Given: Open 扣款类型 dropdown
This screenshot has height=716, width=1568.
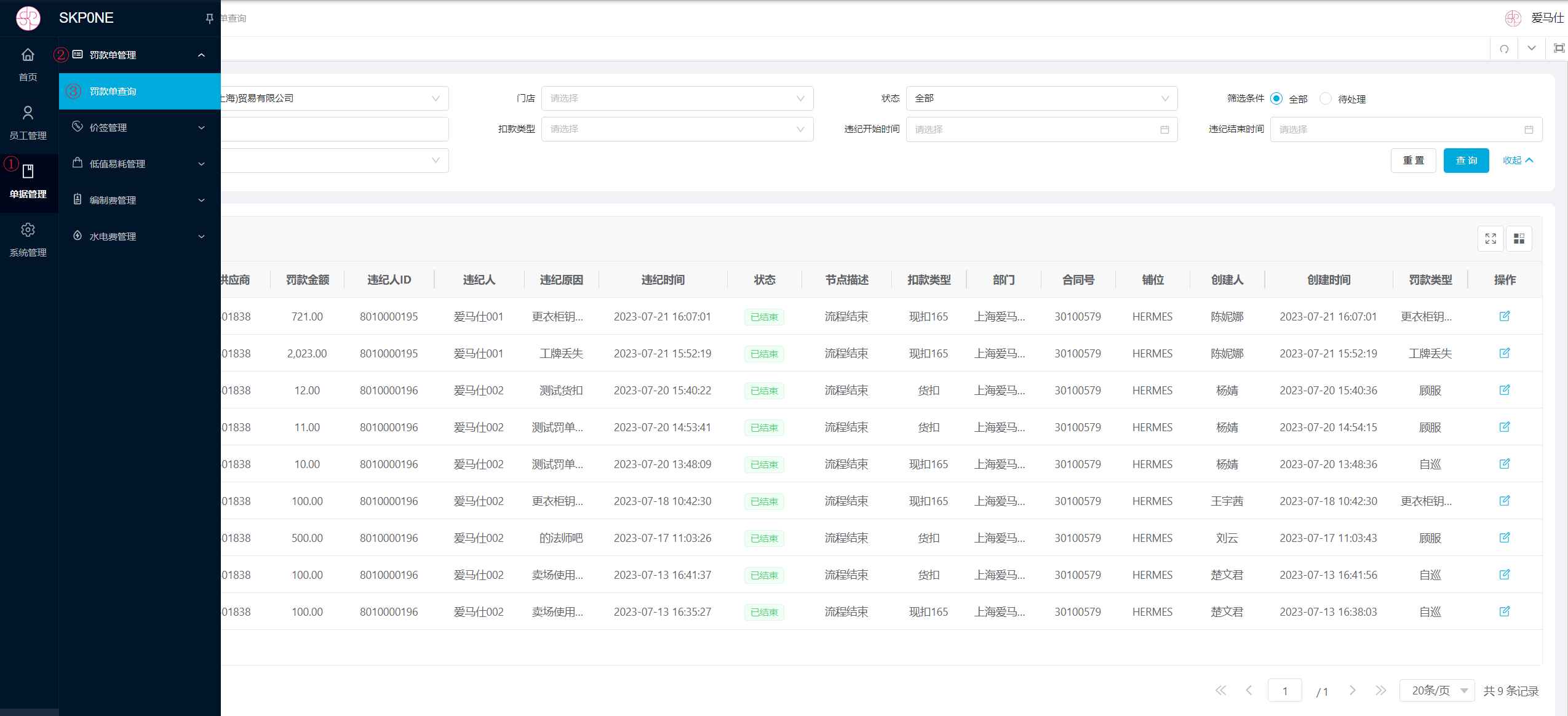Looking at the screenshot, I should [x=677, y=129].
